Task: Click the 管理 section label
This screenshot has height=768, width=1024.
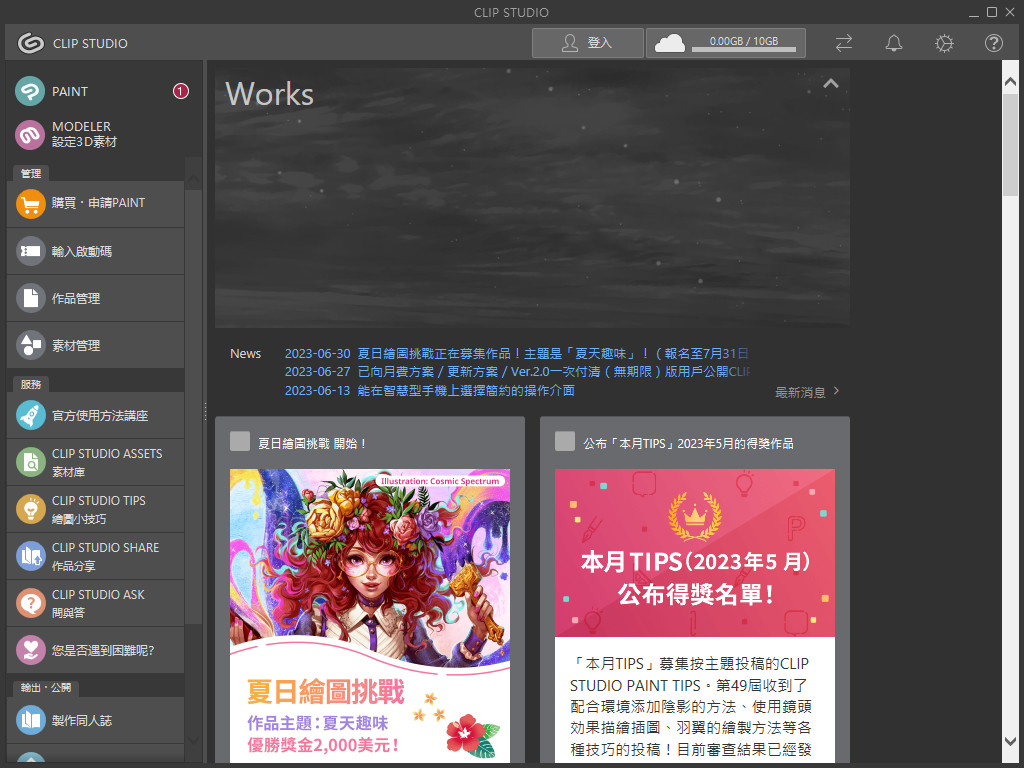Action: pos(31,173)
